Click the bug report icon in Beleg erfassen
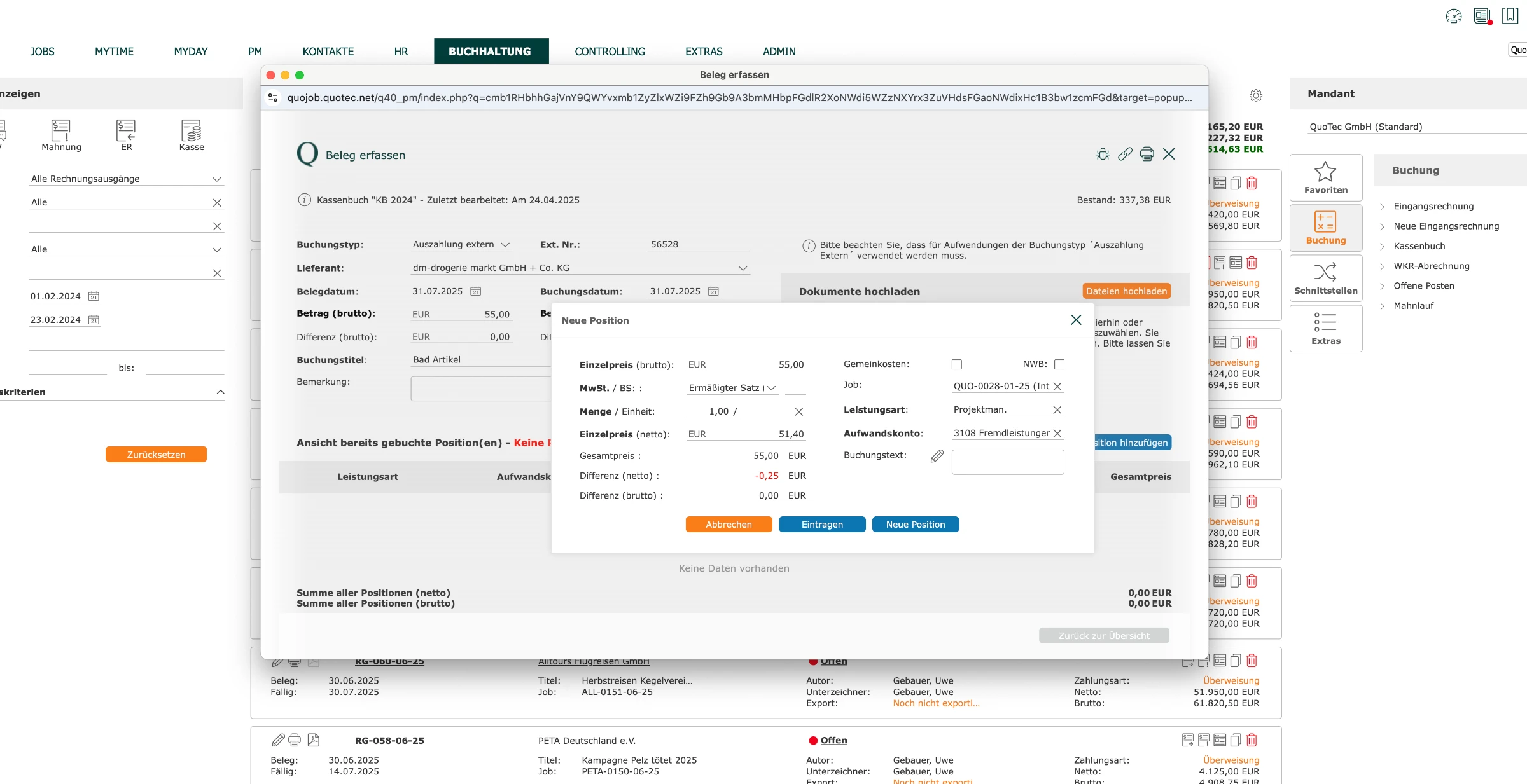This screenshot has height=784, width=1527. click(x=1103, y=154)
